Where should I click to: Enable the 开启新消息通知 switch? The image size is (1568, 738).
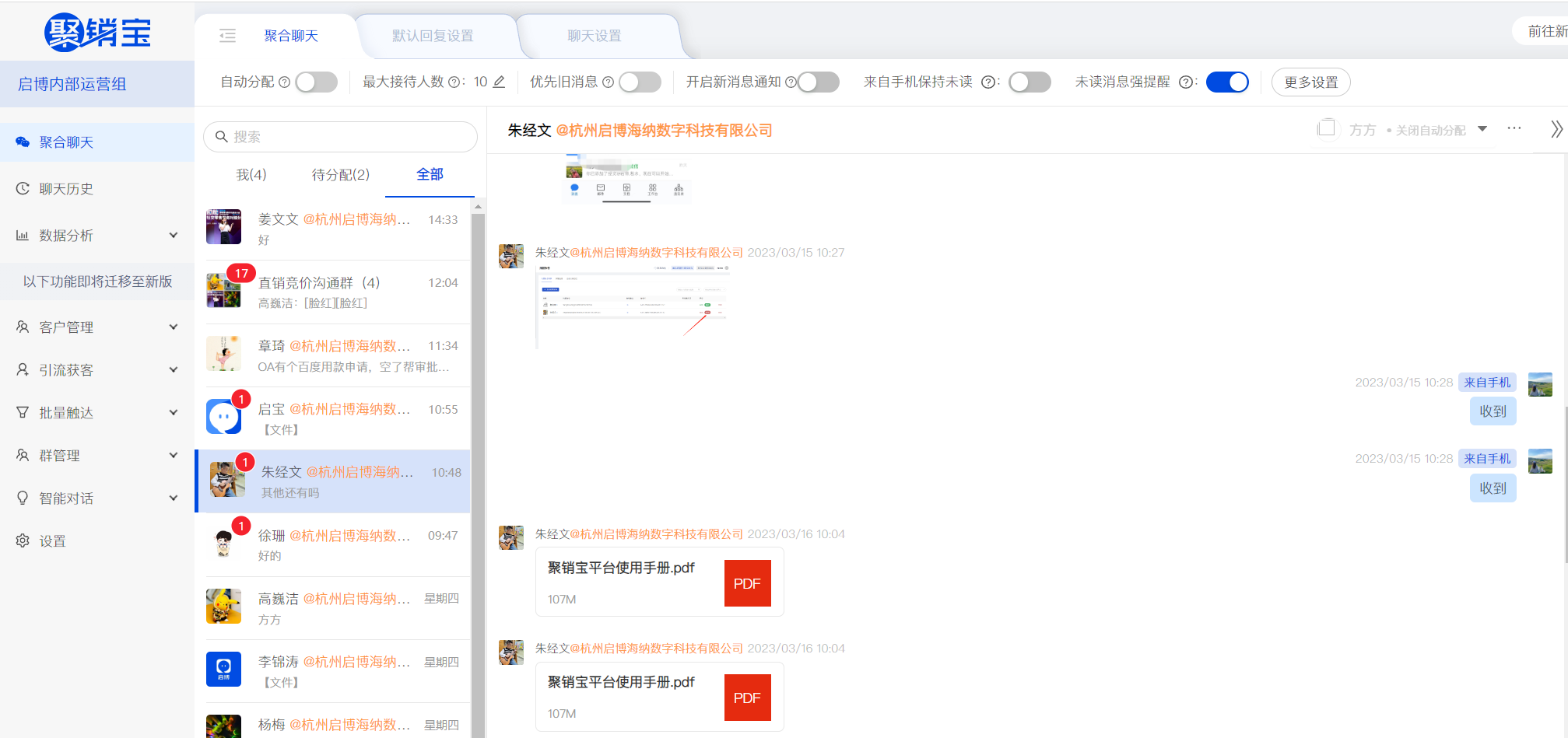(819, 82)
